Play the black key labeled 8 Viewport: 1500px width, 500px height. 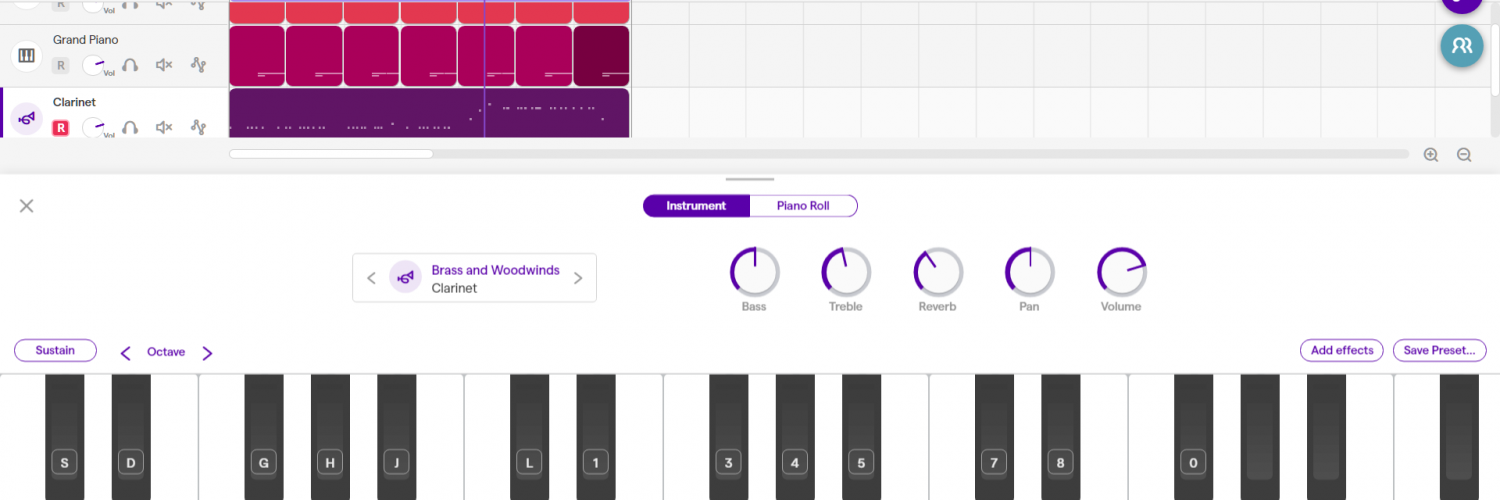(x=1061, y=437)
